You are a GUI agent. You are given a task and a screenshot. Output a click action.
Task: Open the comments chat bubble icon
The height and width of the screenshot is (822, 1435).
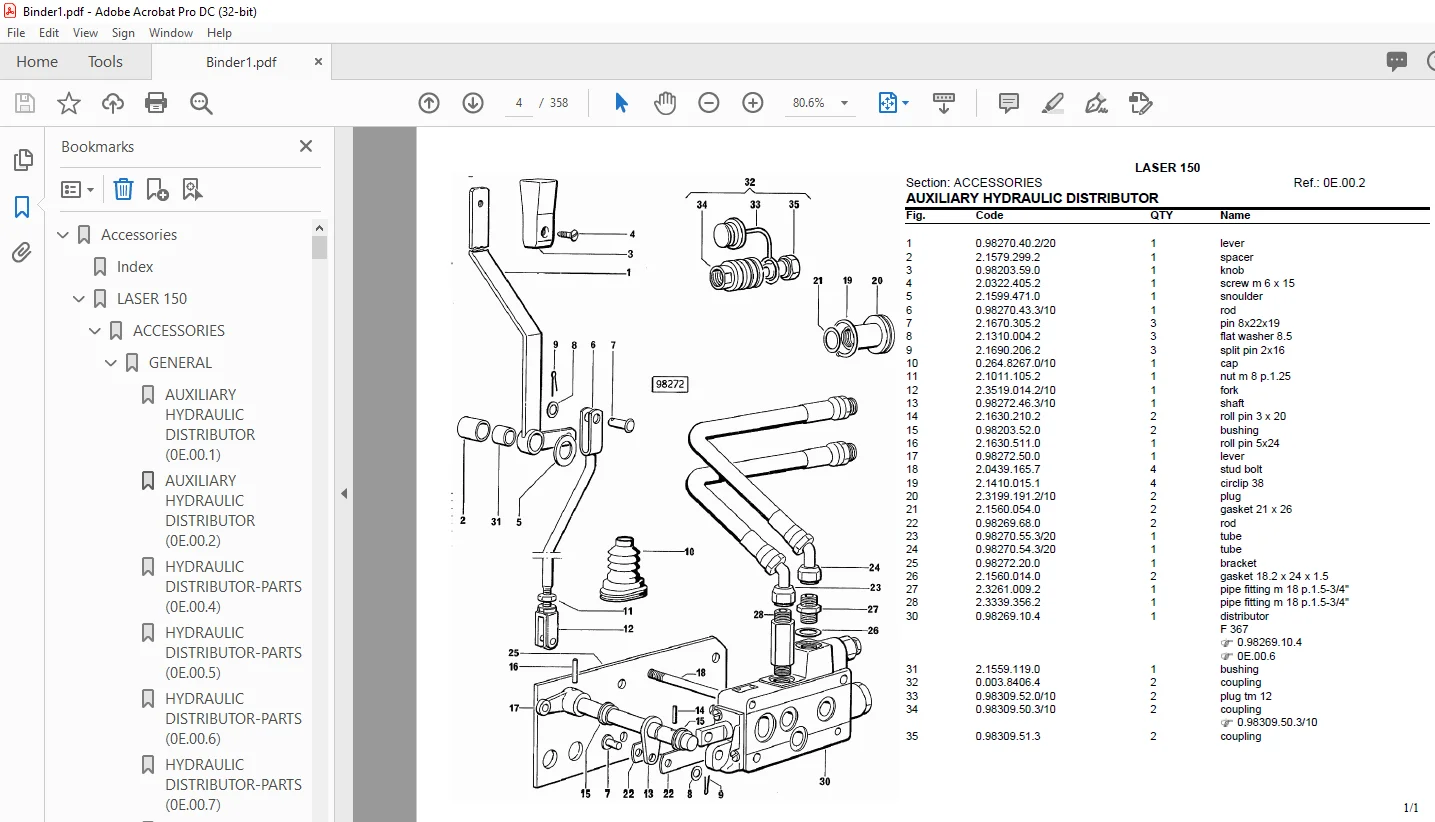(x=1397, y=61)
